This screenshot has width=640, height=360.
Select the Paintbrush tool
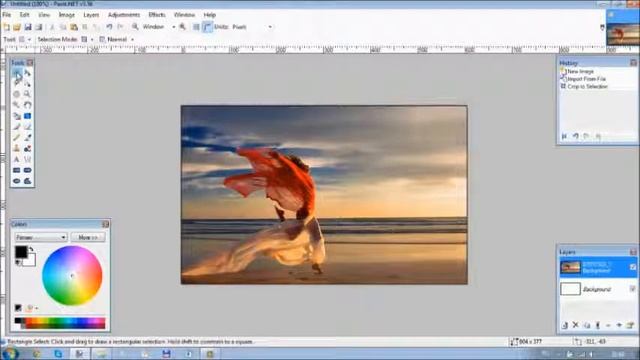[17, 127]
